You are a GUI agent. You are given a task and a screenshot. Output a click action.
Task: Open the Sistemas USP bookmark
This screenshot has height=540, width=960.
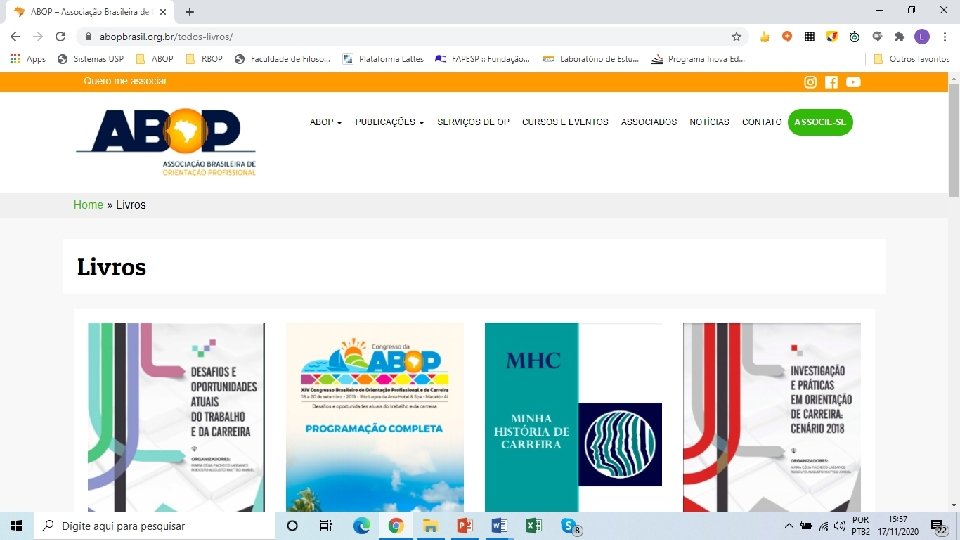point(91,59)
